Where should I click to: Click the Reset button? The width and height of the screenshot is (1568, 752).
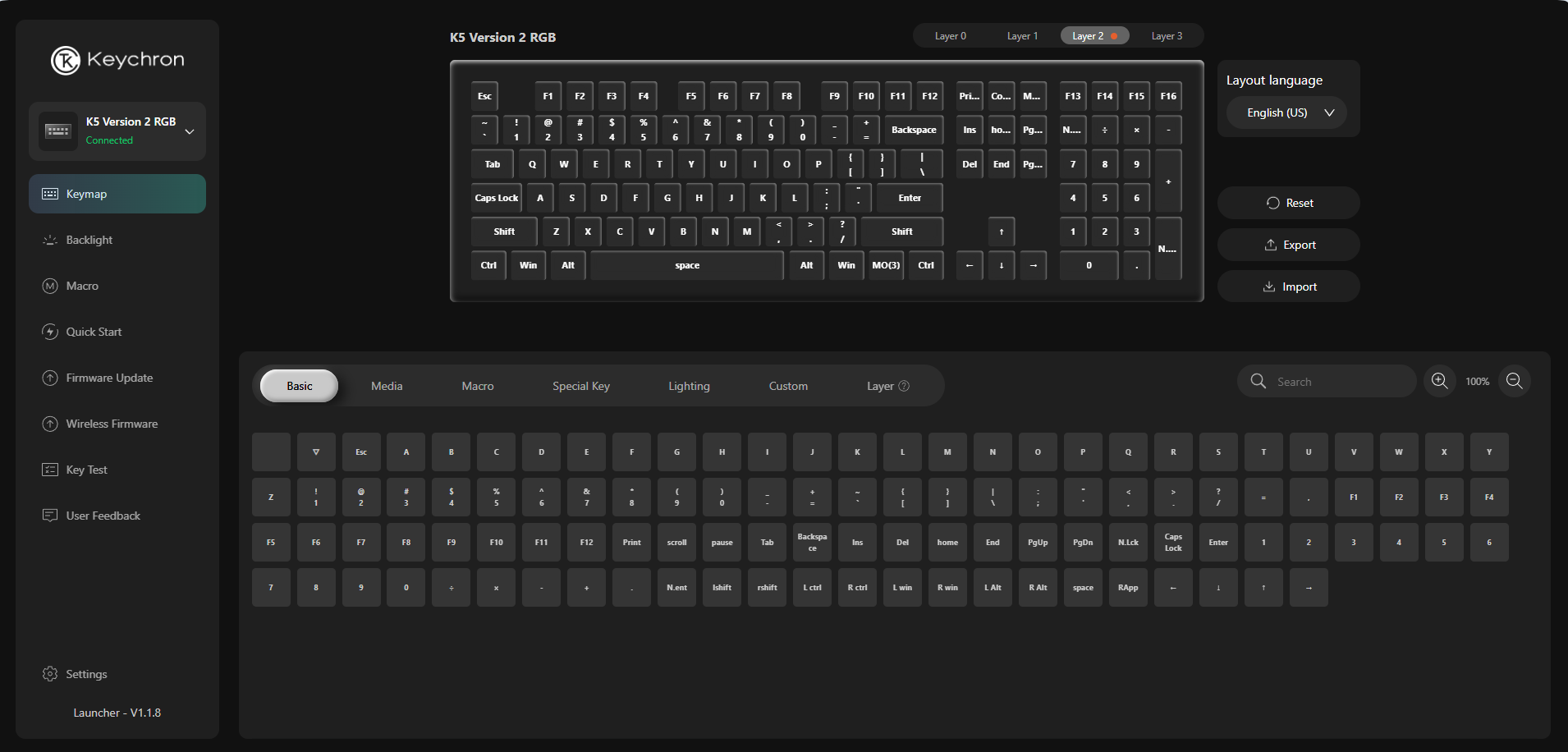click(1289, 203)
